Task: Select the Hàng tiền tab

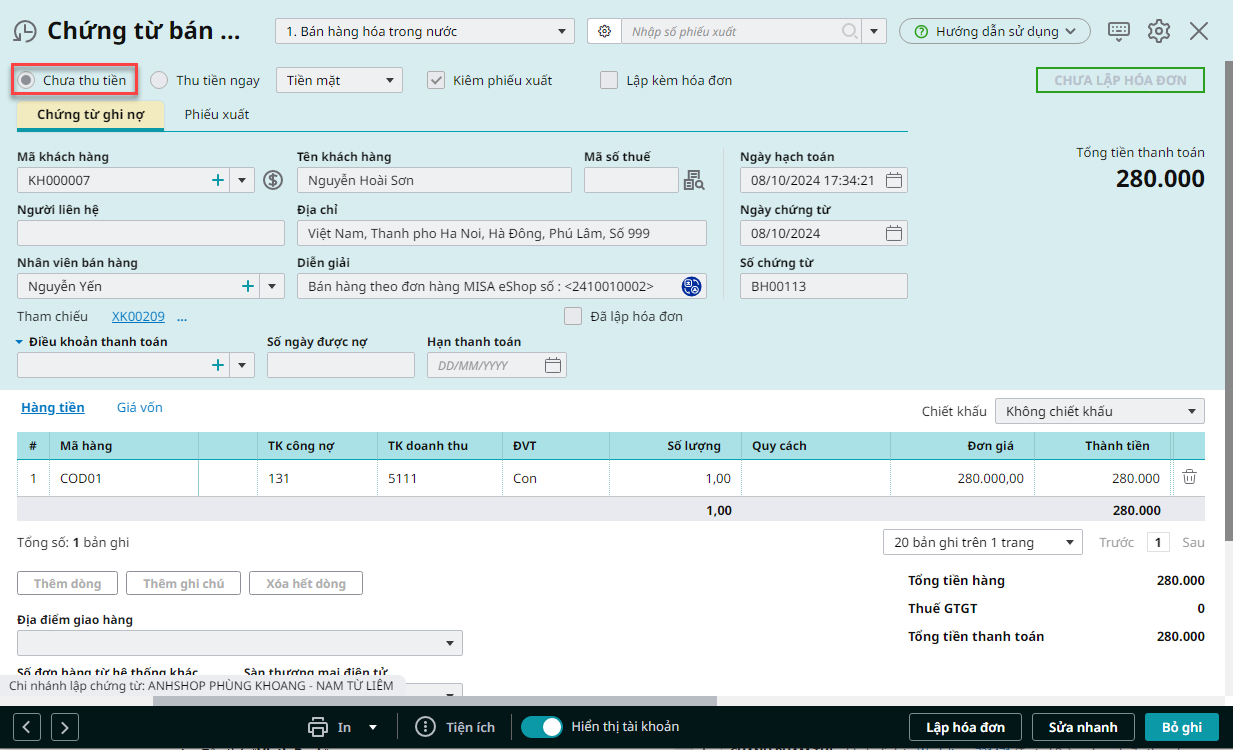Action: click(53, 407)
